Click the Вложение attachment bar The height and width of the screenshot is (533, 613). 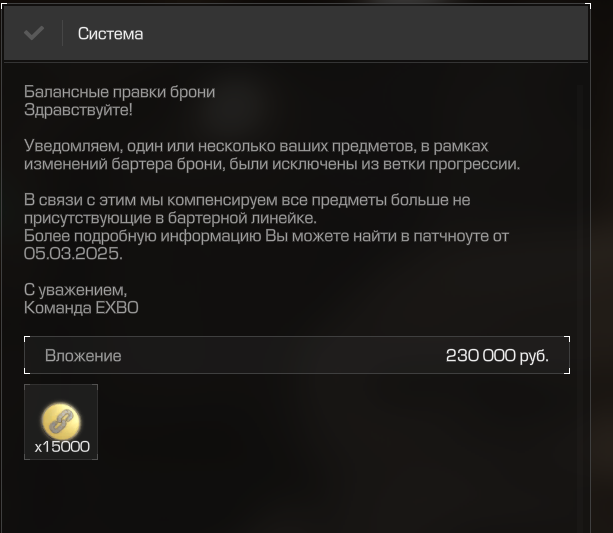[x=297, y=355]
